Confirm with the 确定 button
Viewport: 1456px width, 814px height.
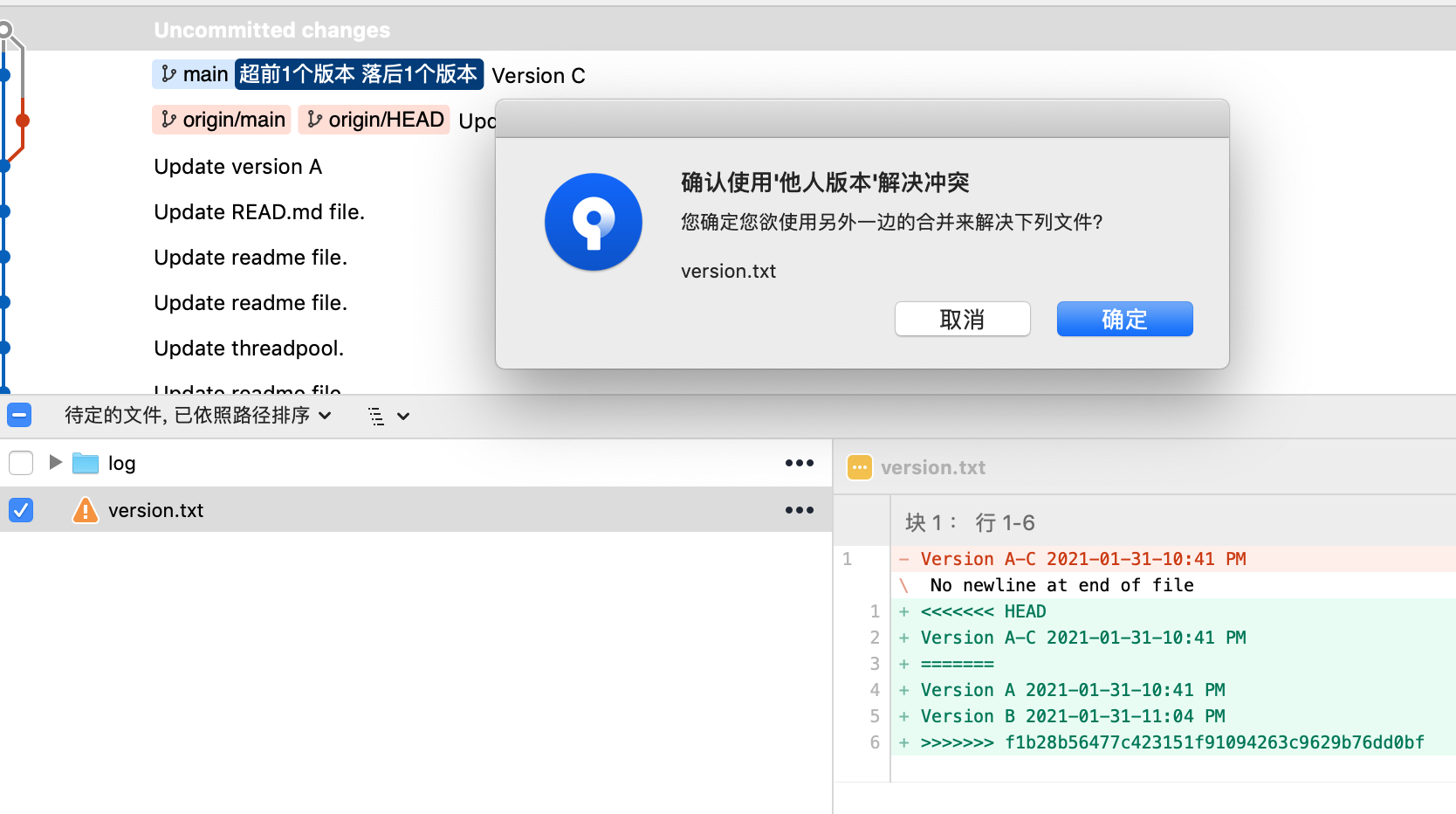coord(1124,319)
